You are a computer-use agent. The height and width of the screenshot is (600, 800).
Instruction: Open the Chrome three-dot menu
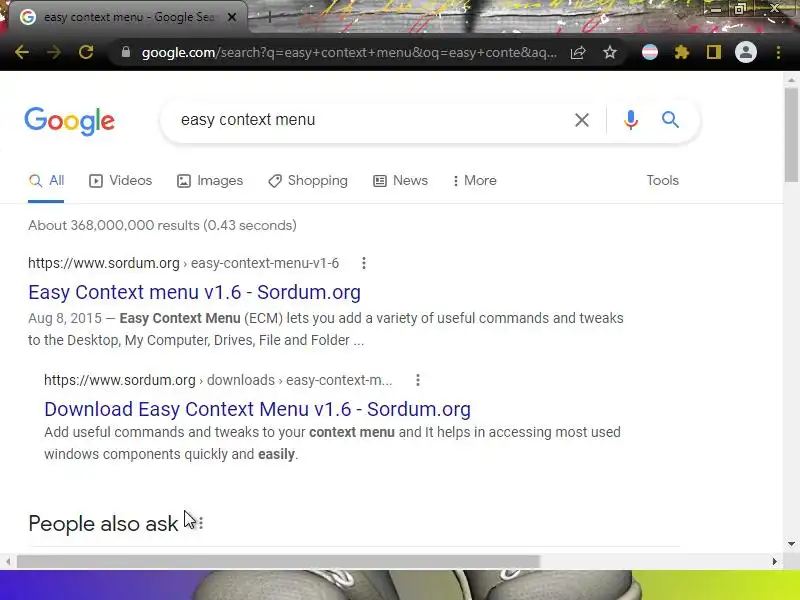[778, 52]
